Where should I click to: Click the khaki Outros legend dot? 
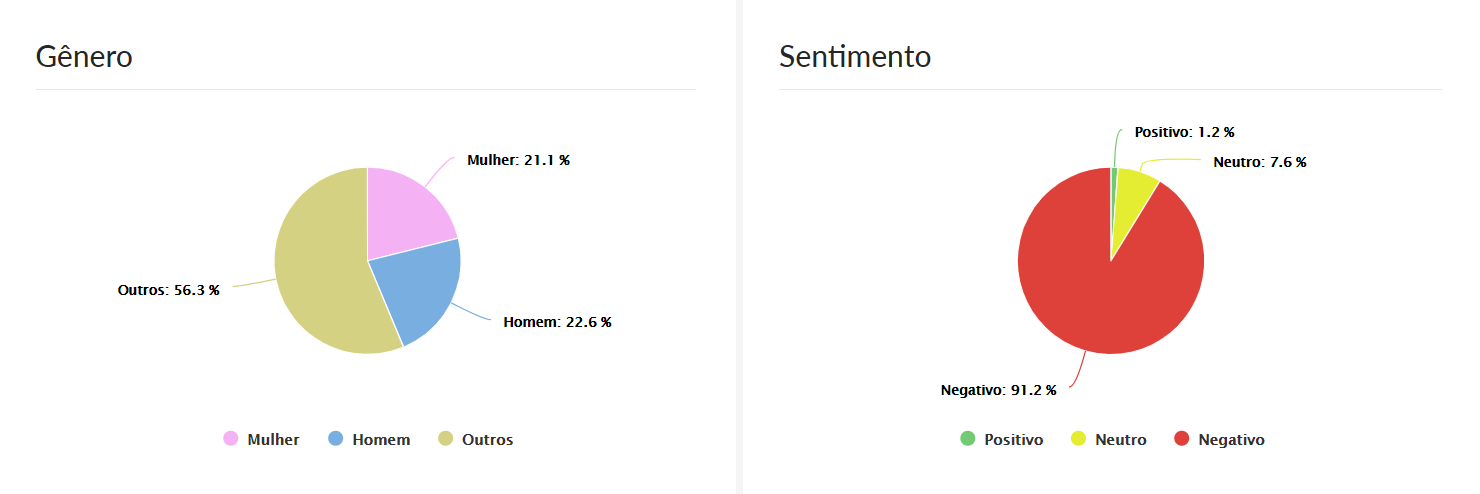tap(446, 439)
